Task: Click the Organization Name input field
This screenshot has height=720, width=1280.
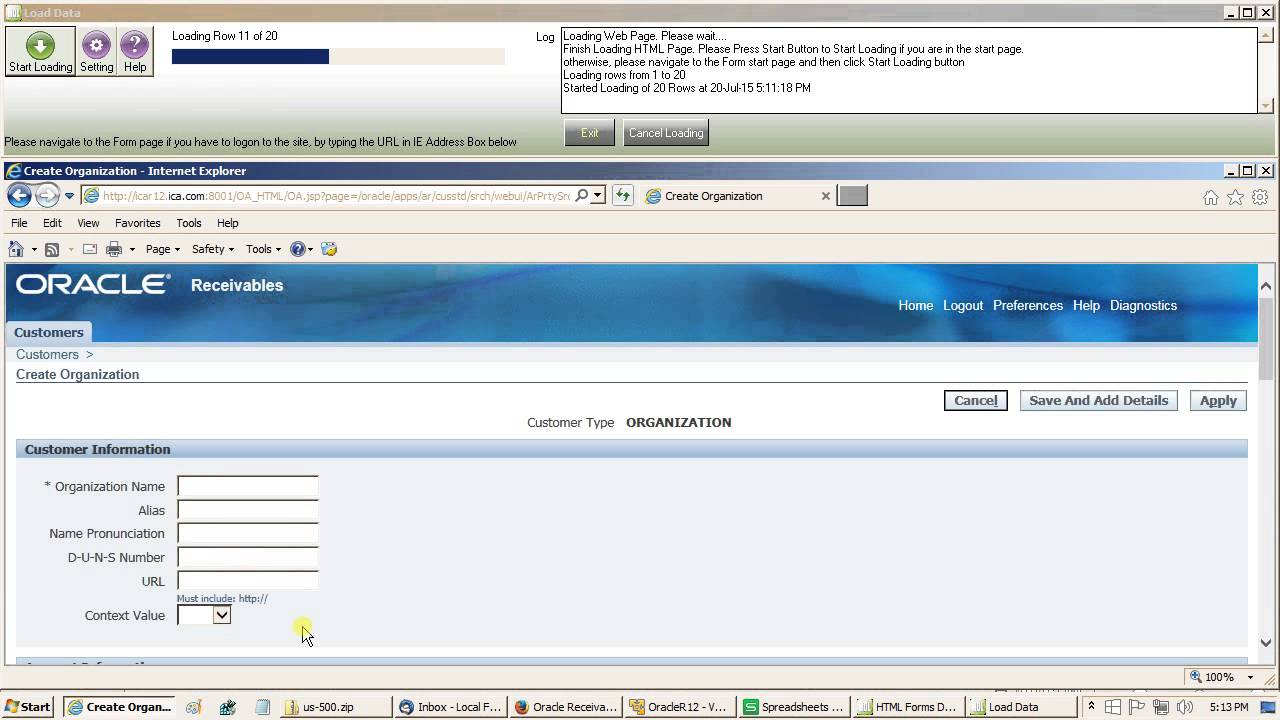Action: (x=248, y=486)
